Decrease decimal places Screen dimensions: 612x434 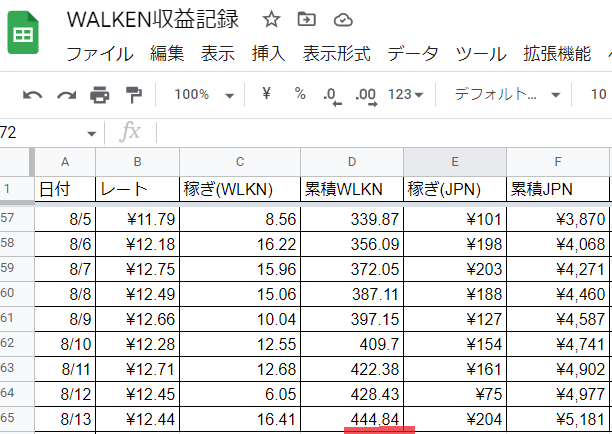(333, 96)
